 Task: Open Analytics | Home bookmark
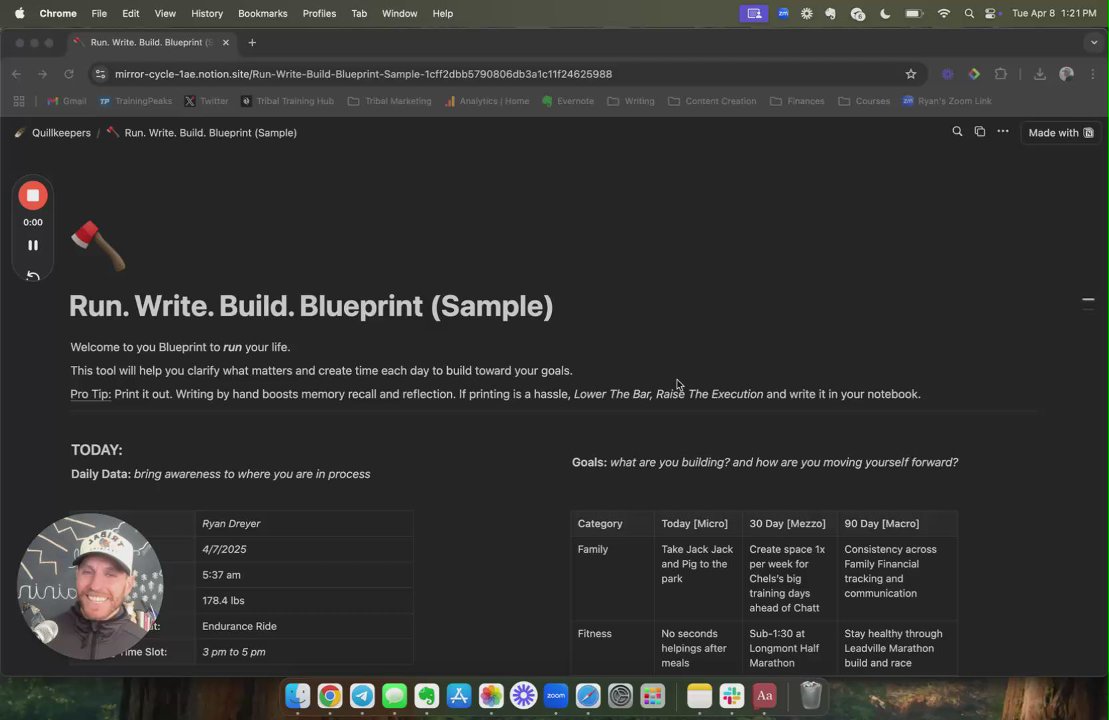click(487, 101)
